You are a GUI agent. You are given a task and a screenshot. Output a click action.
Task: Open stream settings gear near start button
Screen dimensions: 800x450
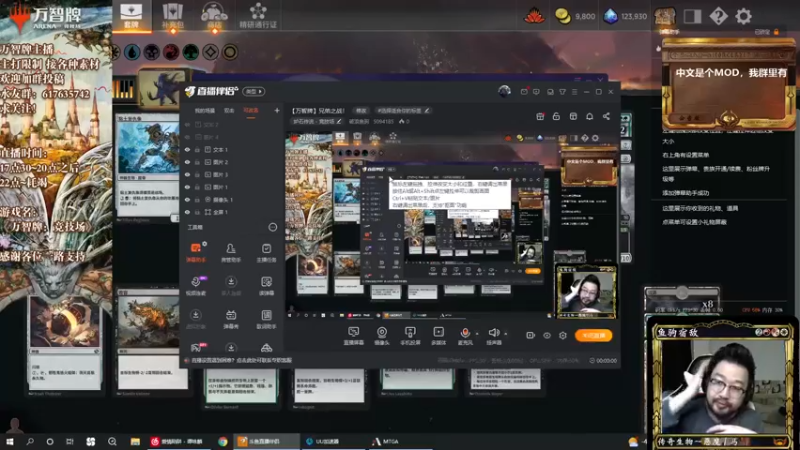pos(563,335)
